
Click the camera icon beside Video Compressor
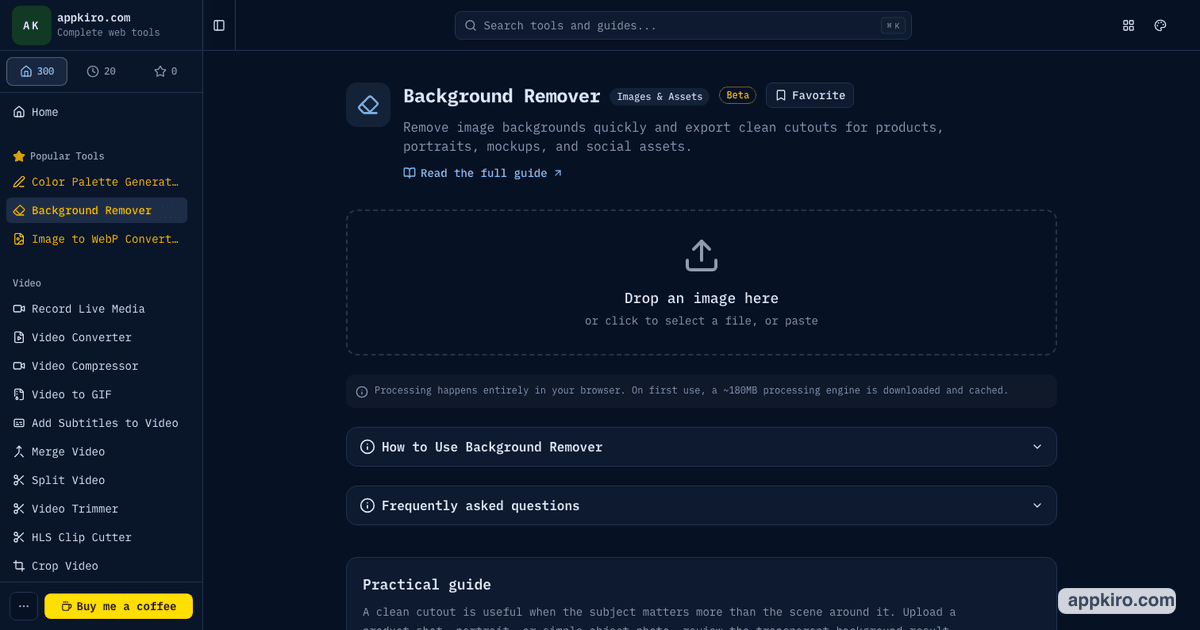pos(19,366)
